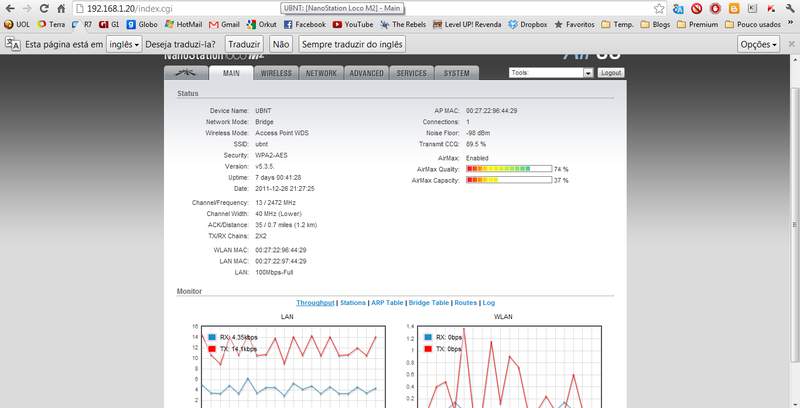This screenshot has height=408, width=800.
Task: Open the Throughput monitor link
Action: point(315,303)
